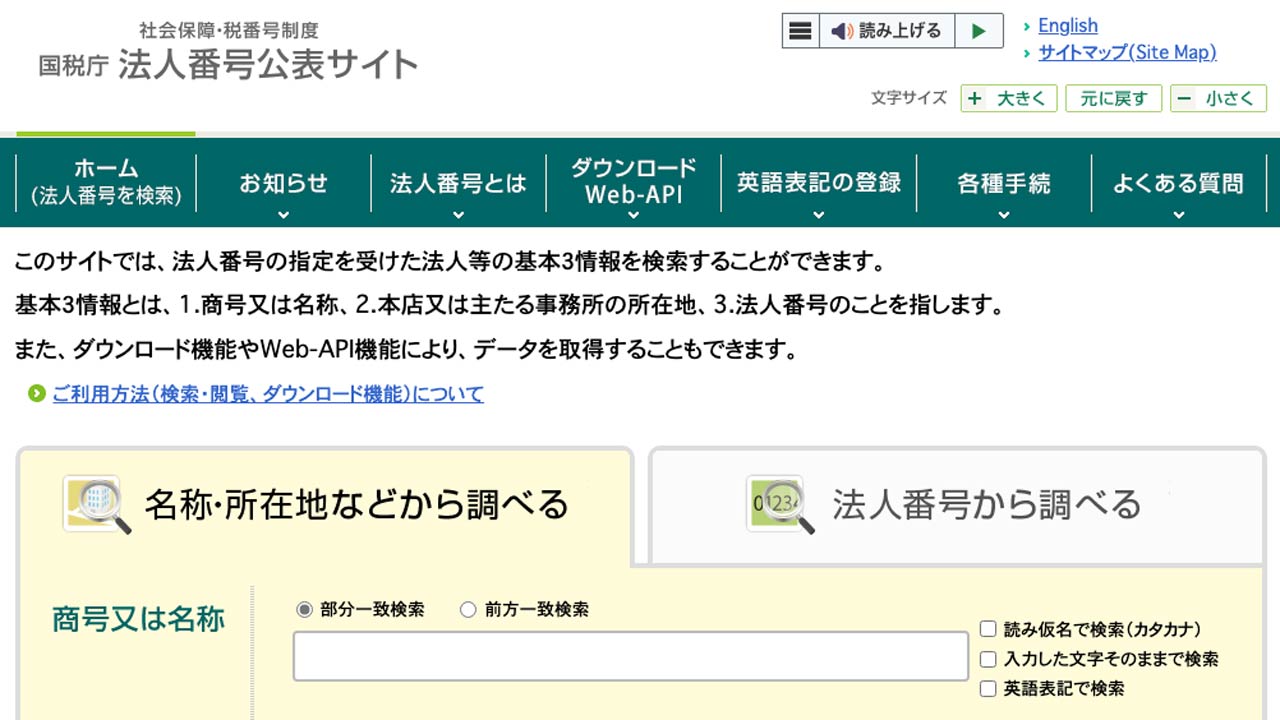Click the 法人番号公表サイト site logo
This screenshot has height=720, width=1280.
click(228, 52)
